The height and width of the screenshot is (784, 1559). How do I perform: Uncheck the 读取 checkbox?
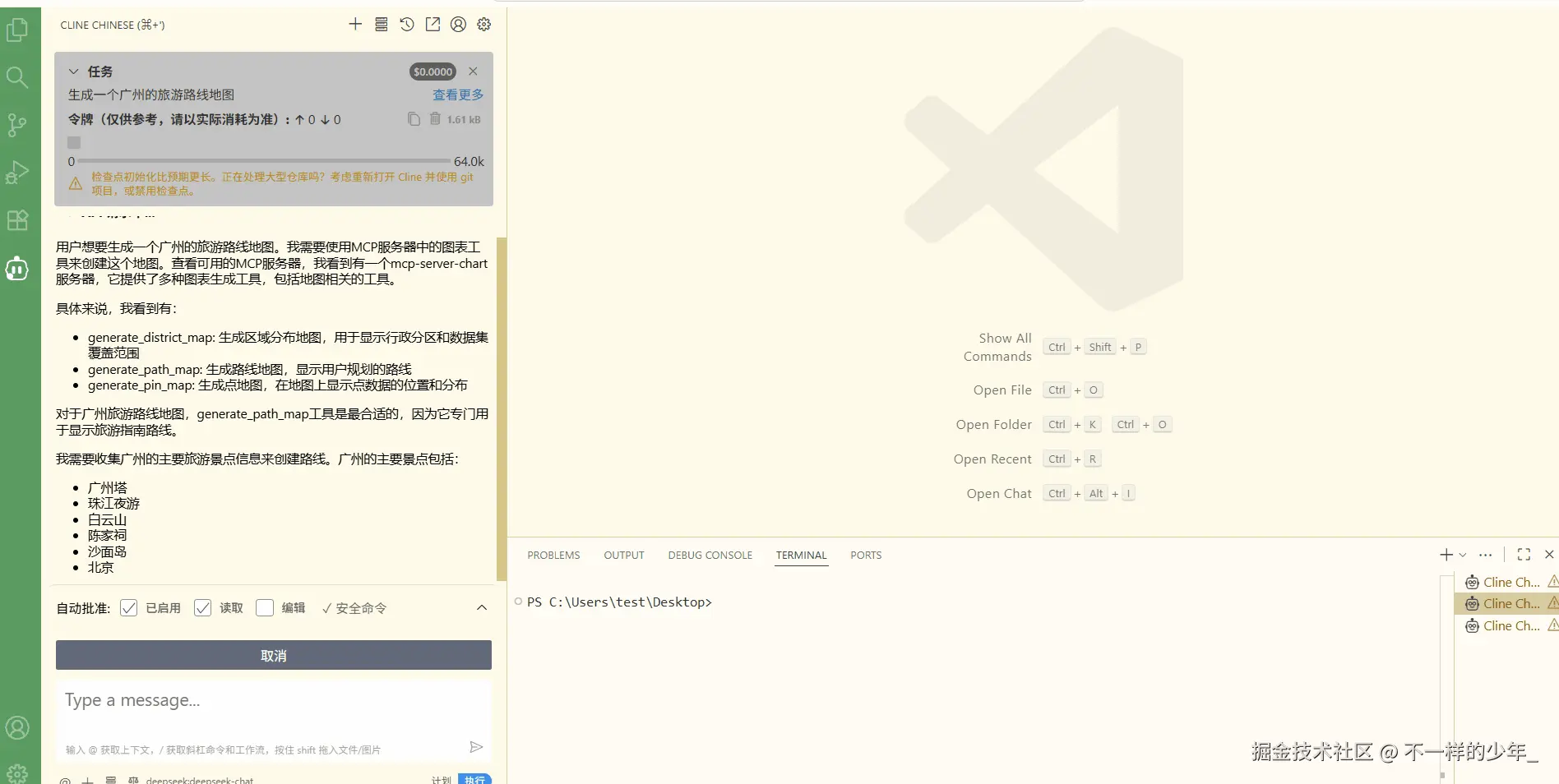(203, 608)
